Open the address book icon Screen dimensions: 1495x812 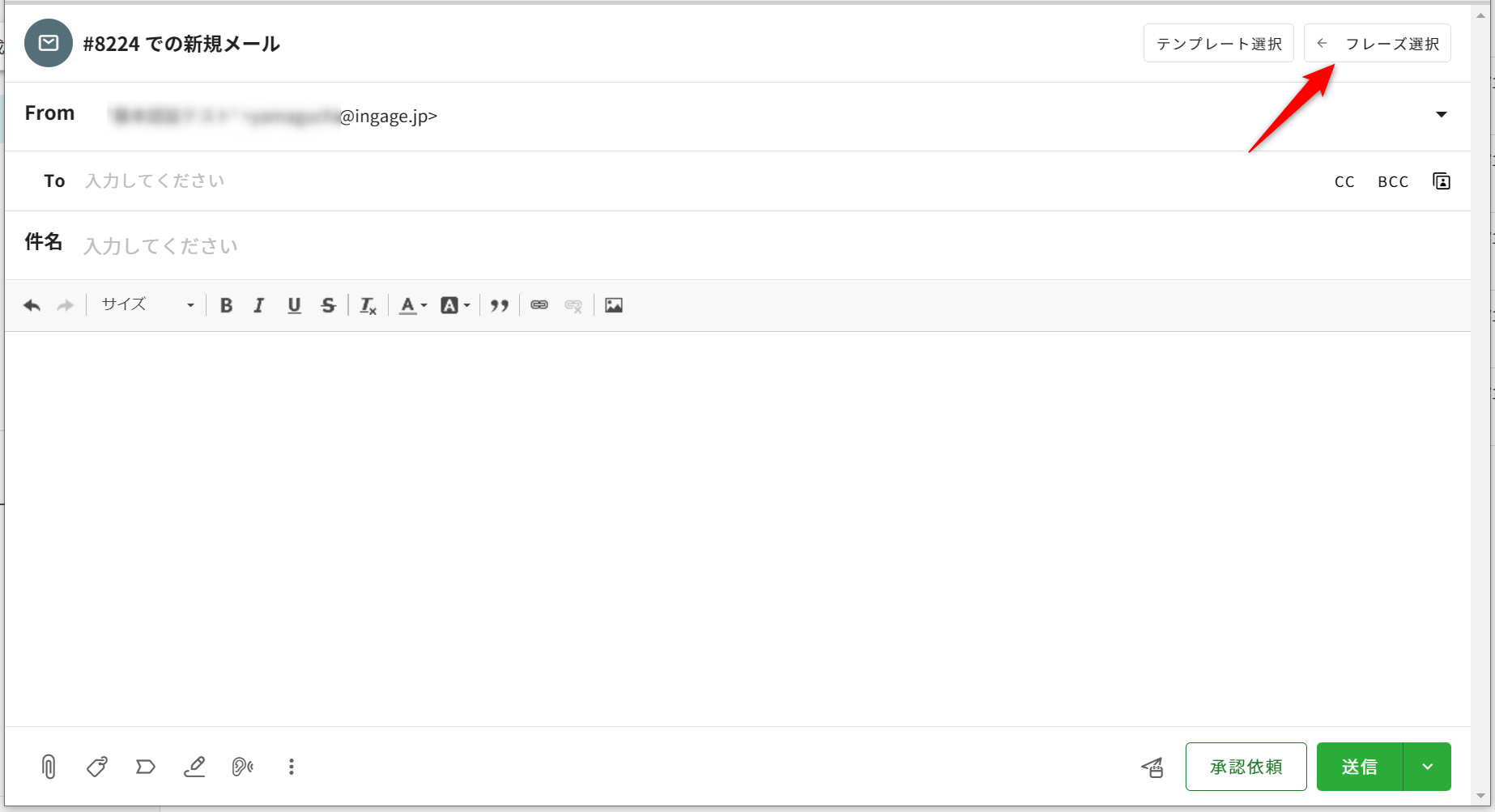coord(1442,181)
